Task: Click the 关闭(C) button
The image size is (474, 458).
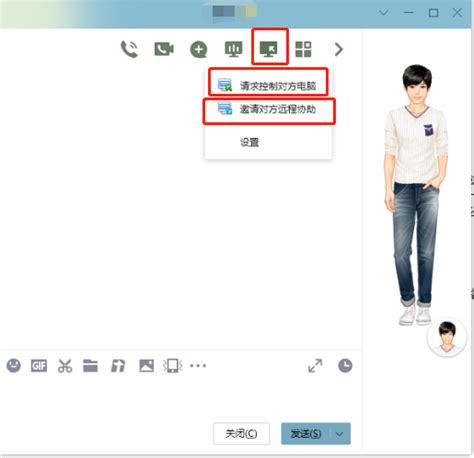Action: 241,433
